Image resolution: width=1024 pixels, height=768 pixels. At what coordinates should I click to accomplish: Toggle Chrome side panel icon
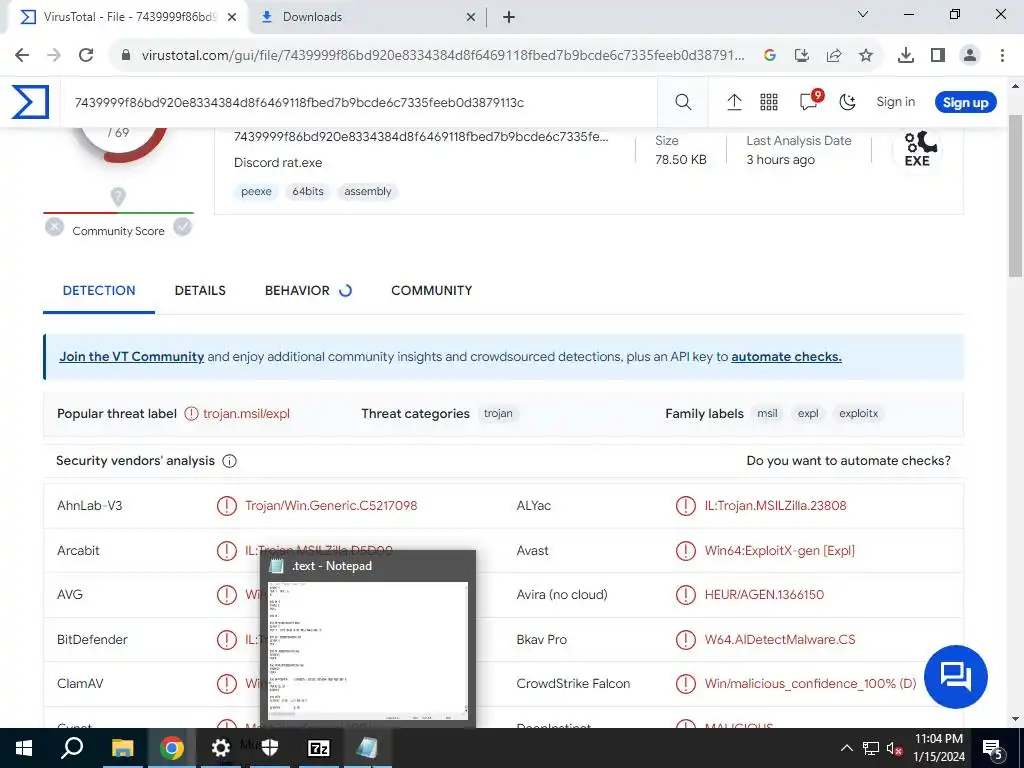[938, 56]
